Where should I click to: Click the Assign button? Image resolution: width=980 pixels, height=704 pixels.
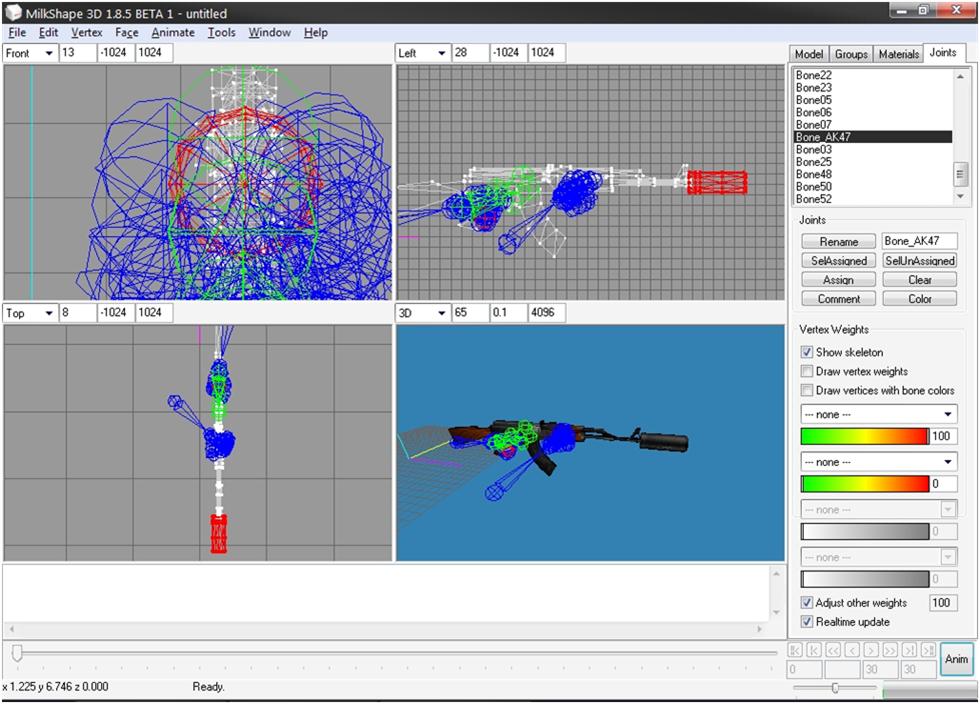(839, 280)
